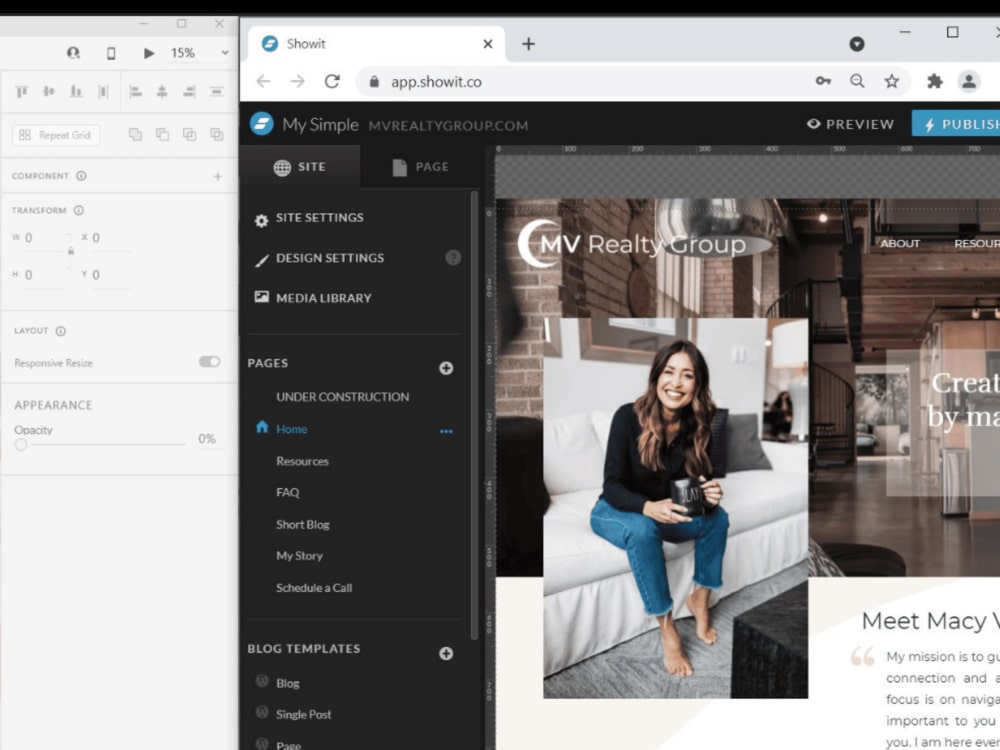This screenshot has width=1000, height=750.
Task: Select the woman photo on canvas
Action: click(x=675, y=508)
